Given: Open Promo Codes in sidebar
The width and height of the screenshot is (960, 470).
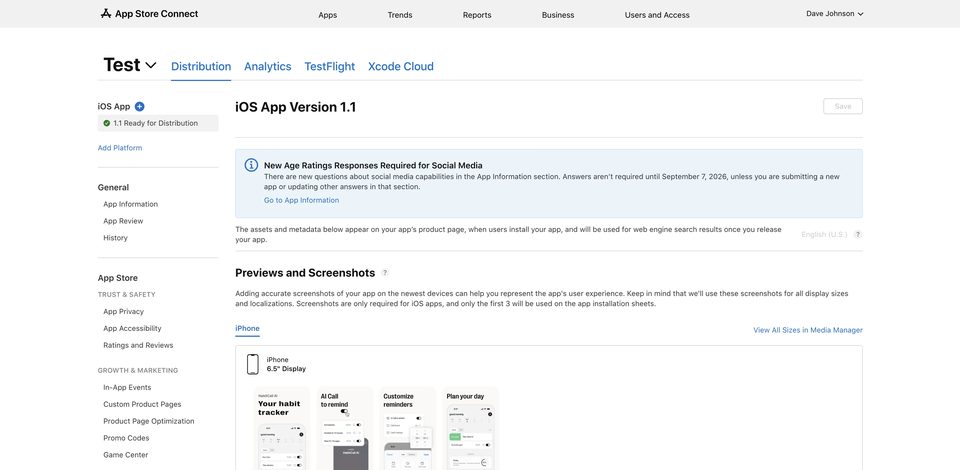Looking at the screenshot, I should (126, 438).
